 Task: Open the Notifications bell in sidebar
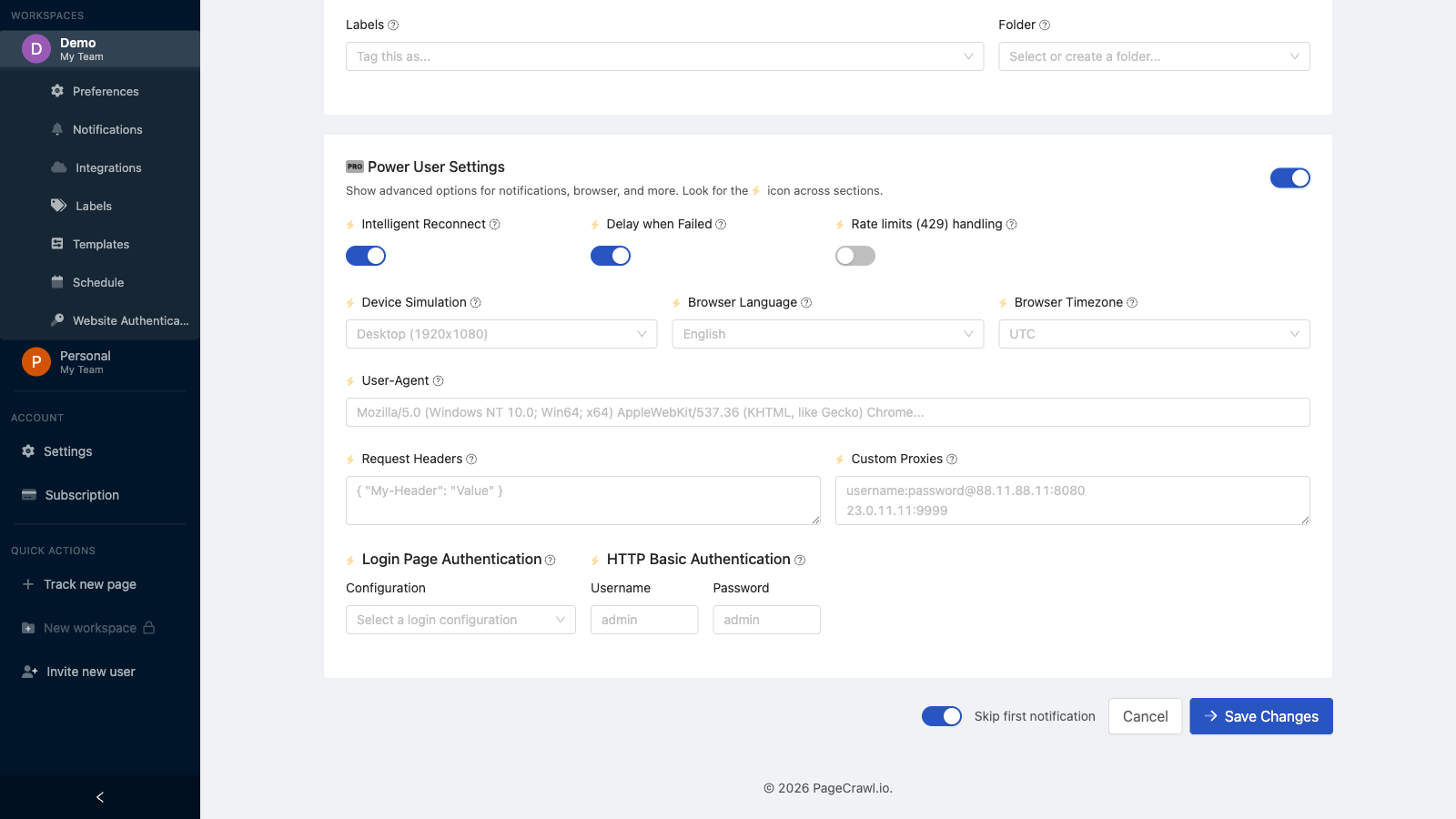pos(106,129)
